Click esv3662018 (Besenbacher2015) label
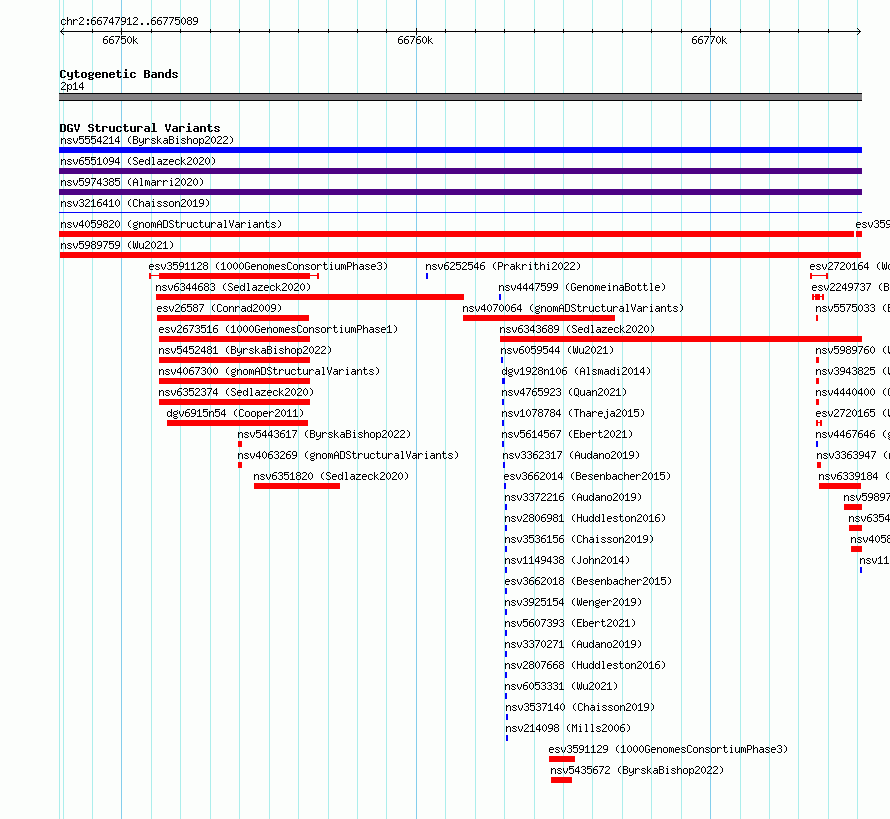Image resolution: width=890 pixels, height=819 pixels. (588, 581)
